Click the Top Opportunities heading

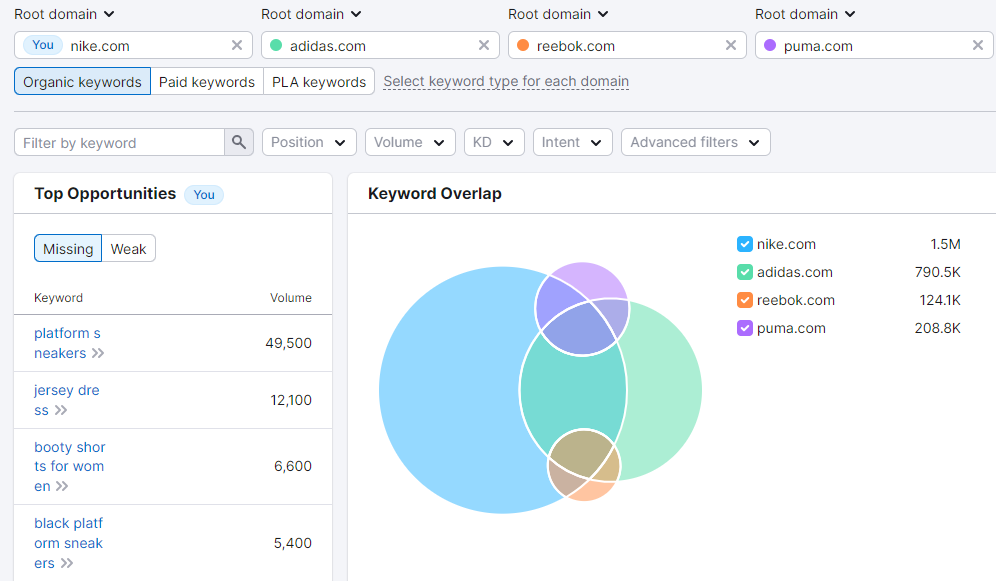105,193
